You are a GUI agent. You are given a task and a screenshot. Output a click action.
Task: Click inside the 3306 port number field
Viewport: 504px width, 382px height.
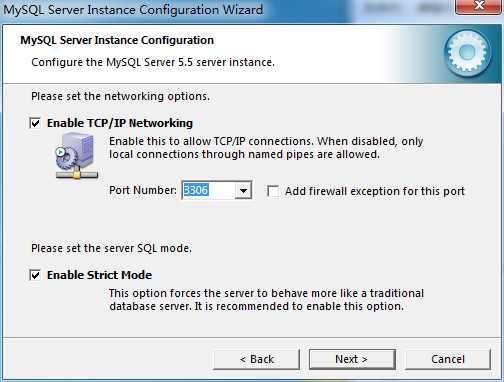(208, 190)
